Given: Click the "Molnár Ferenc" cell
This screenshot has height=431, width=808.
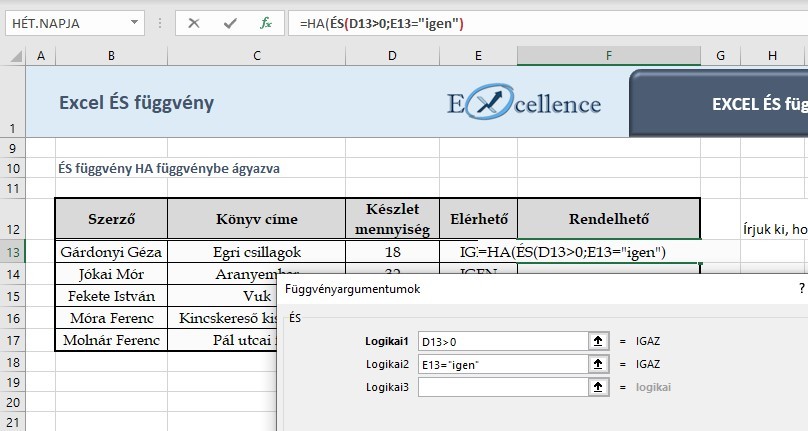Looking at the screenshot, I should 111,340.
